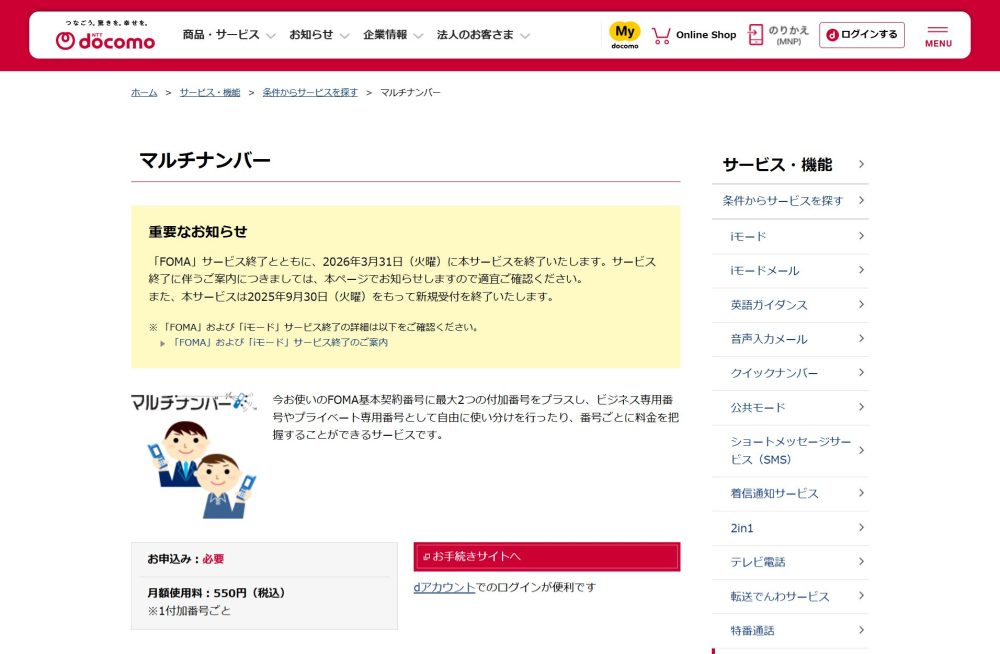Click the arrow next to 2in1
Image resolution: width=1000 pixels, height=654 pixels.
(861, 527)
